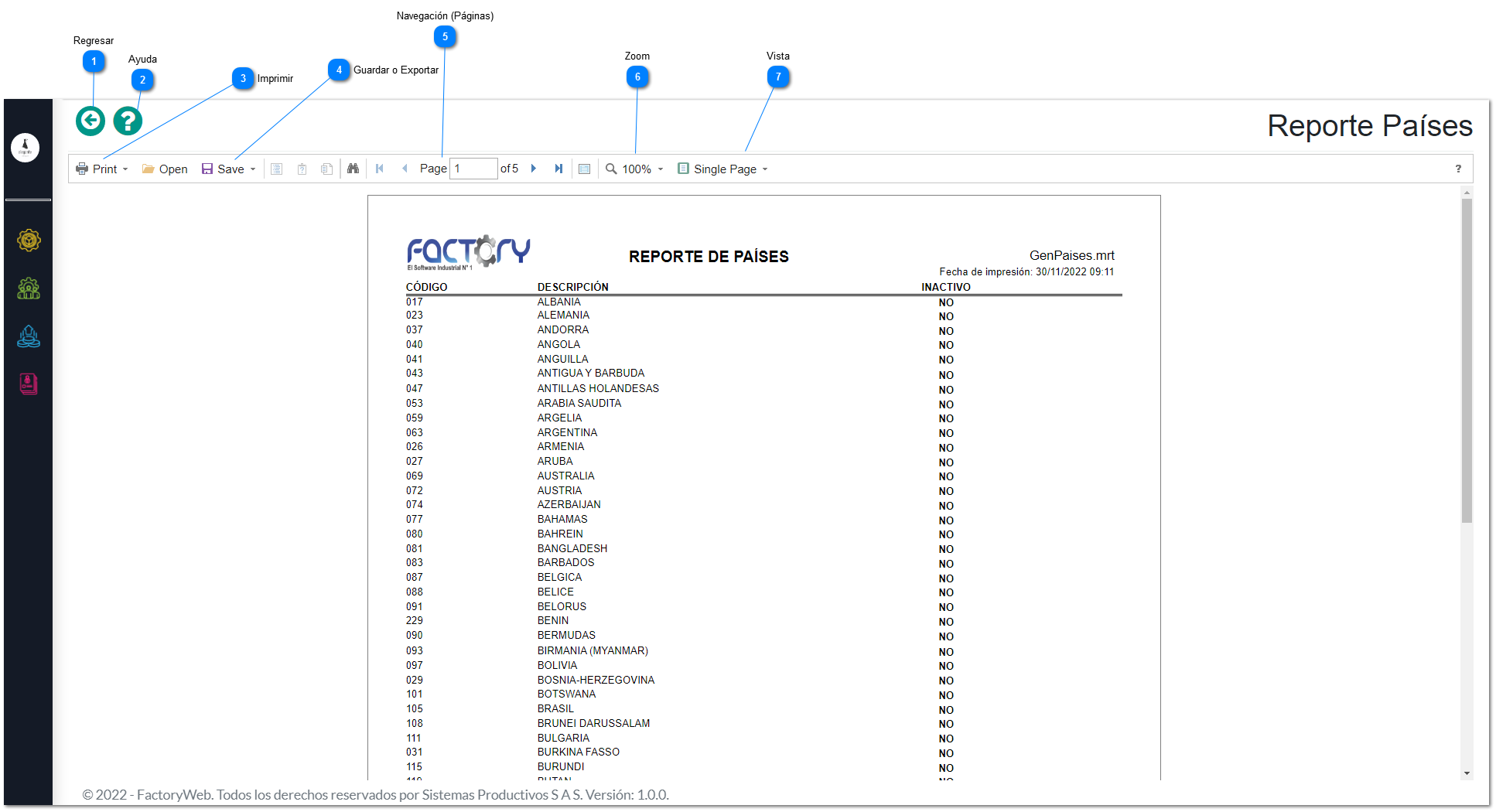Click code 229 next to BENIN

click(415, 620)
